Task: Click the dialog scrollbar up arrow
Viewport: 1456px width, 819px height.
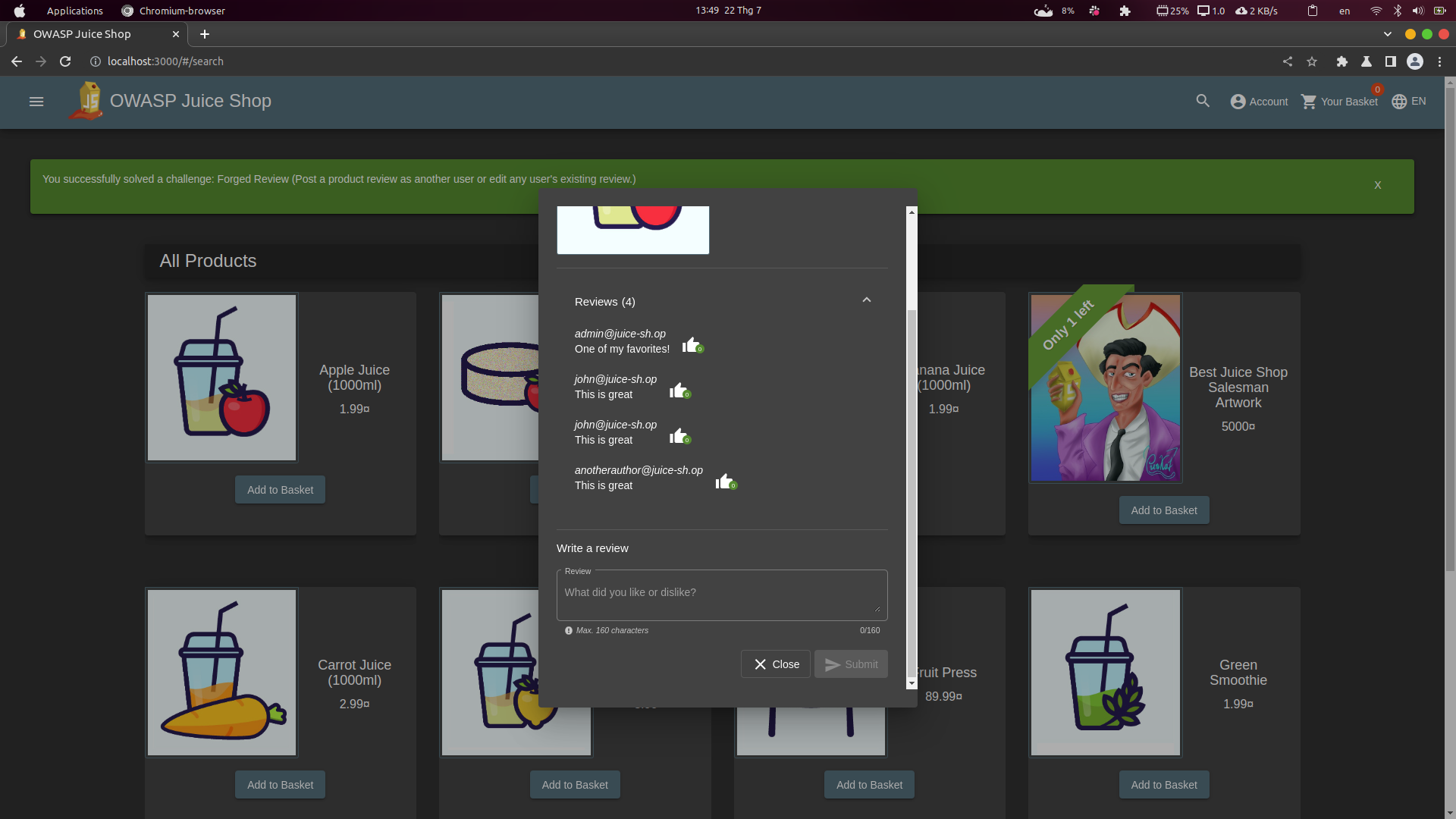Action: pyautogui.click(x=912, y=212)
